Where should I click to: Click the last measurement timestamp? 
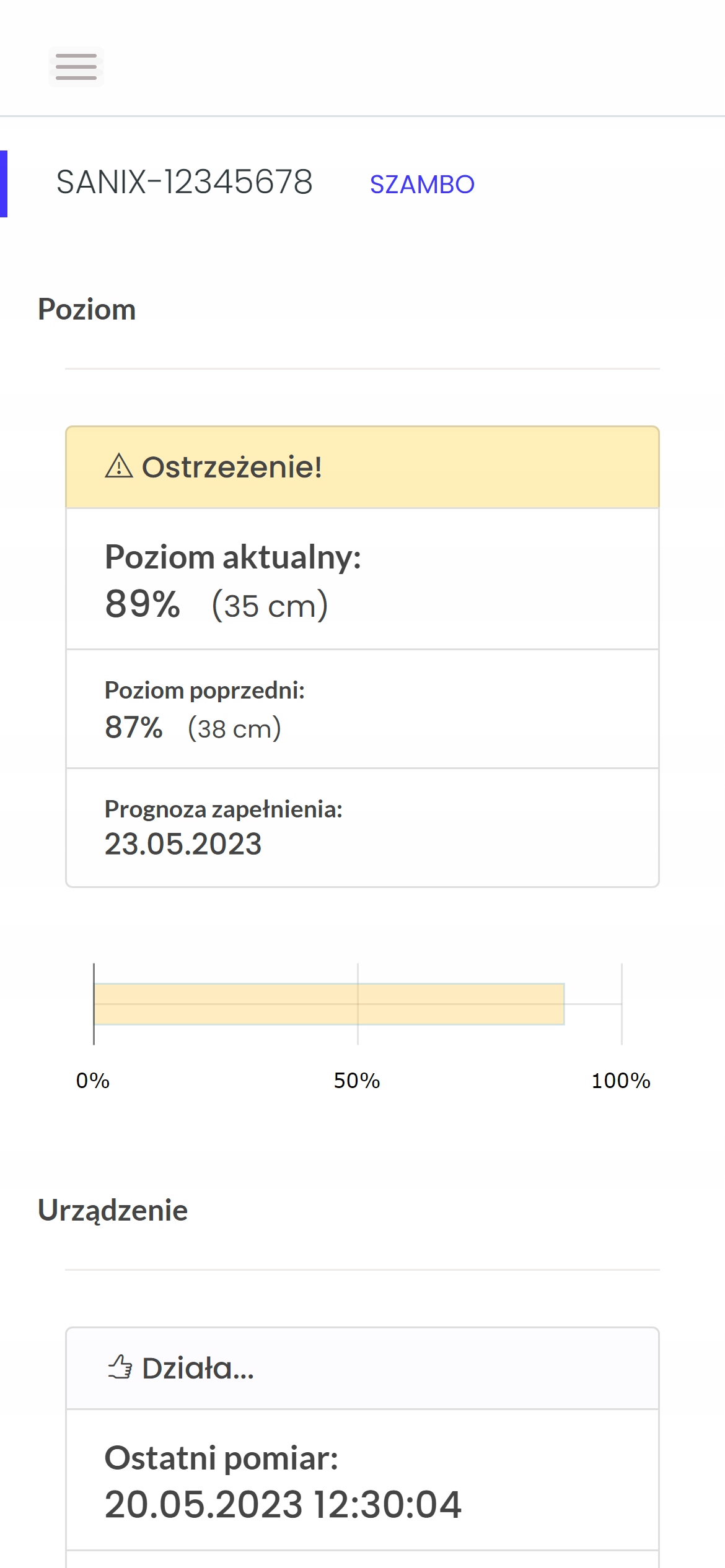pos(283,1504)
